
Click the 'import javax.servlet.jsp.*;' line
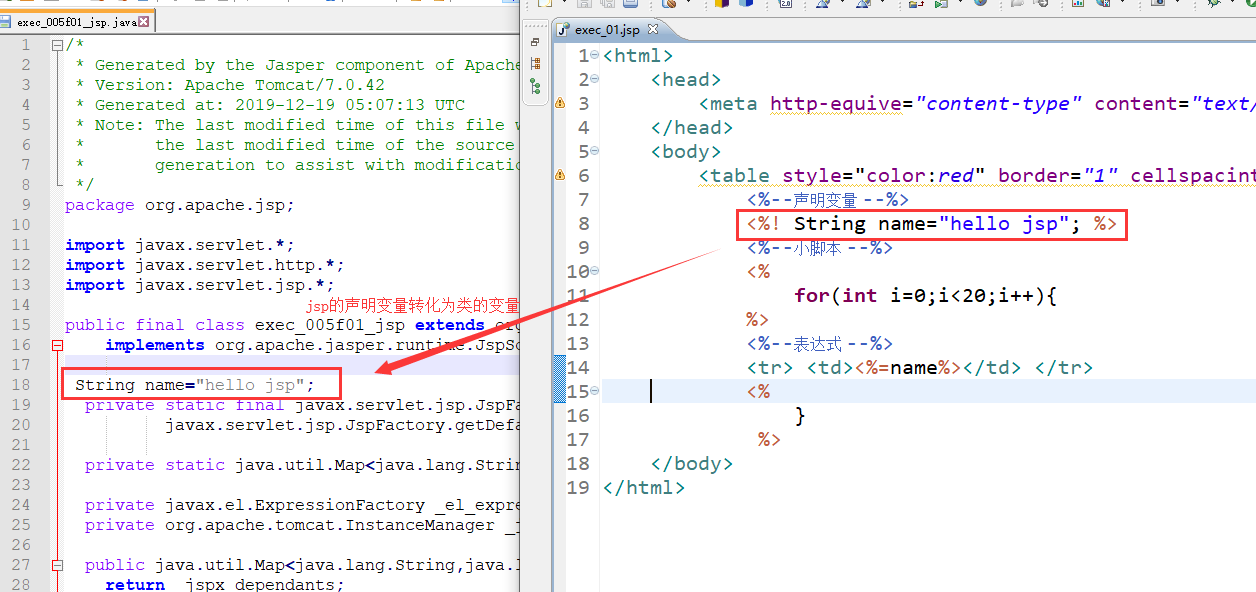click(200, 285)
